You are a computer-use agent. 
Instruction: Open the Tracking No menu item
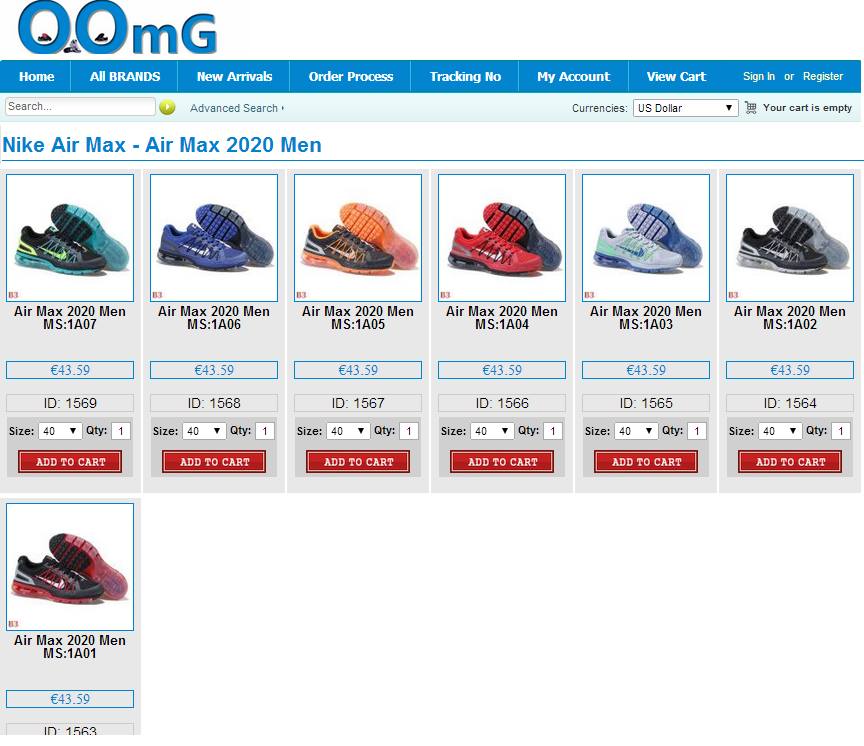point(465,77)
